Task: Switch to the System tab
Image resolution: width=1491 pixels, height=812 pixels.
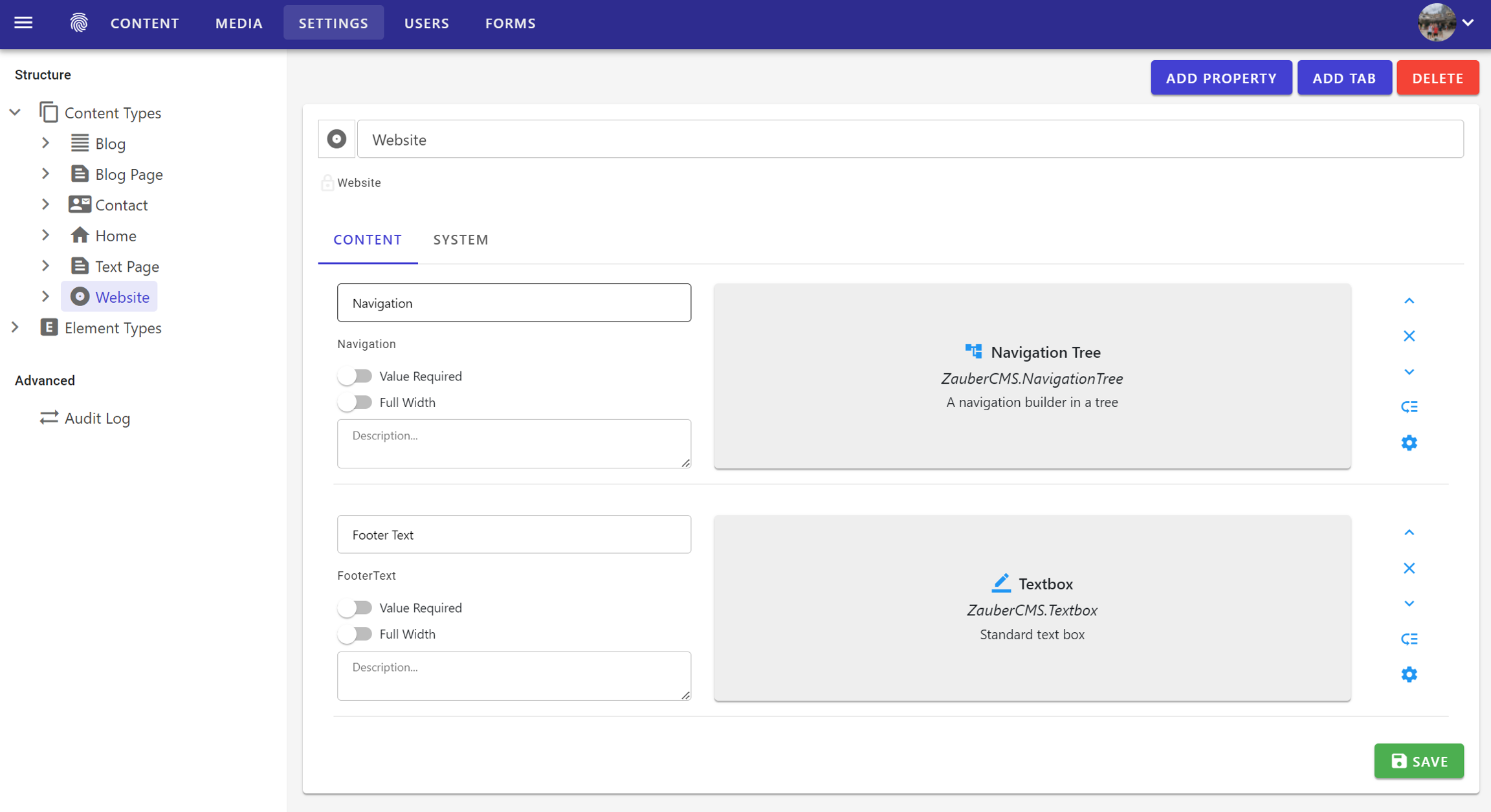Action: click(461, 239)
